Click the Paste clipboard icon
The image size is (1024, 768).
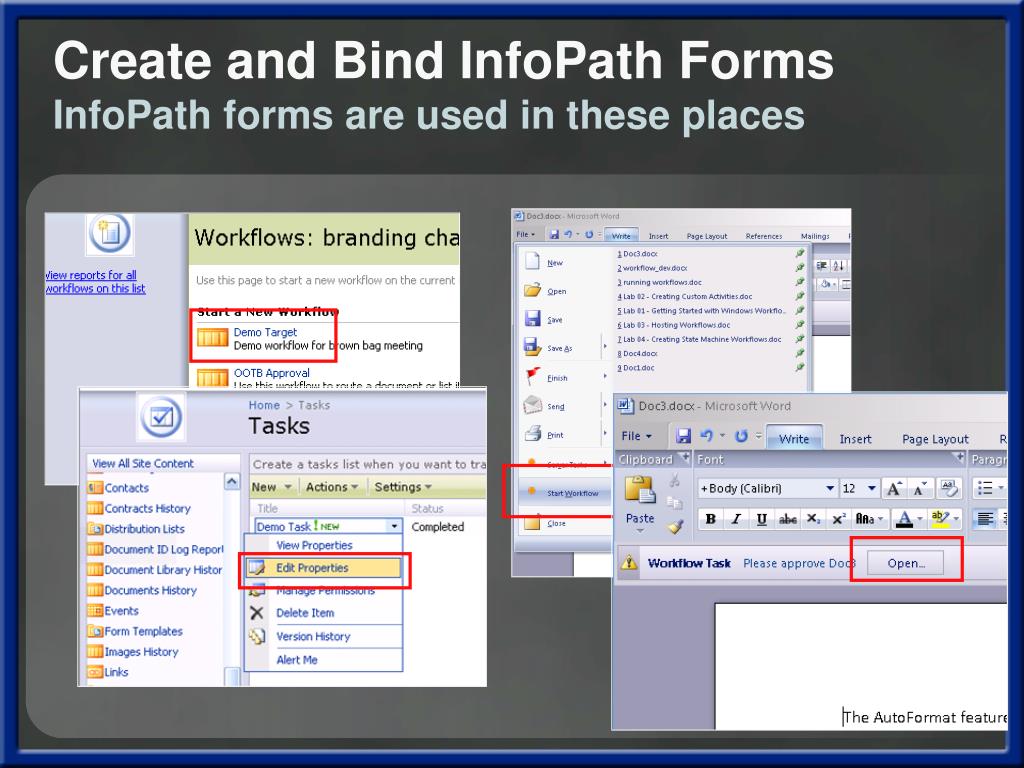click(638, 491)
